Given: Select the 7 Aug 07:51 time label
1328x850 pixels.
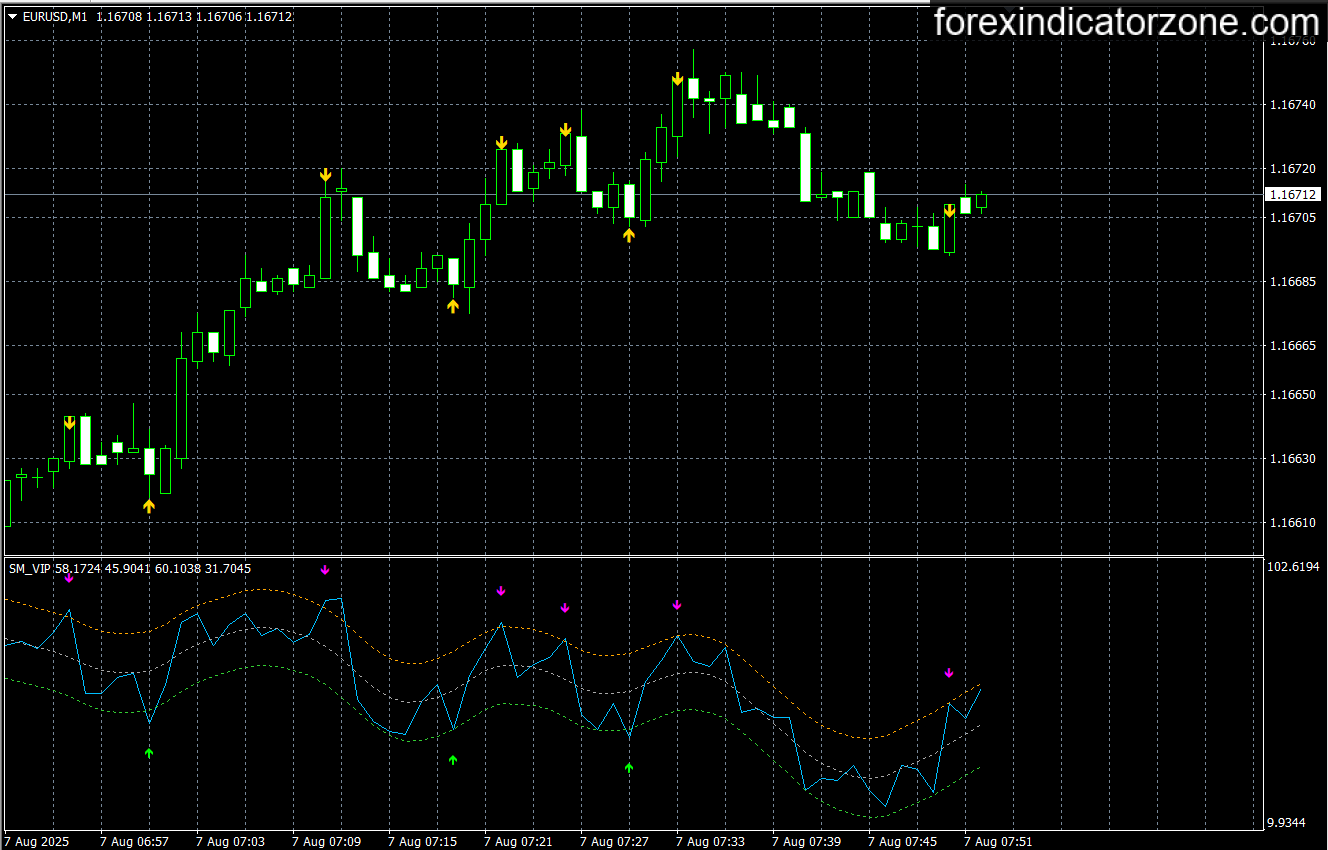Looking at the screenshot, I should (x=997, y=842).
